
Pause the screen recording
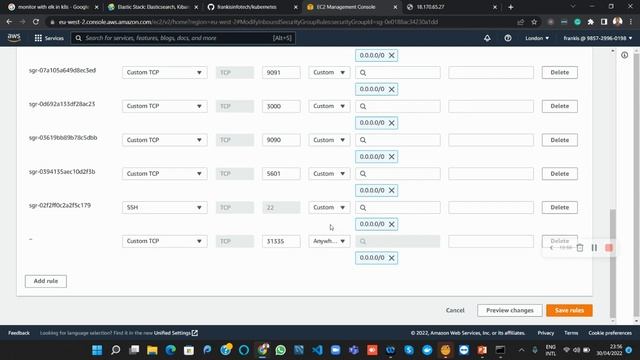(594, 248)
